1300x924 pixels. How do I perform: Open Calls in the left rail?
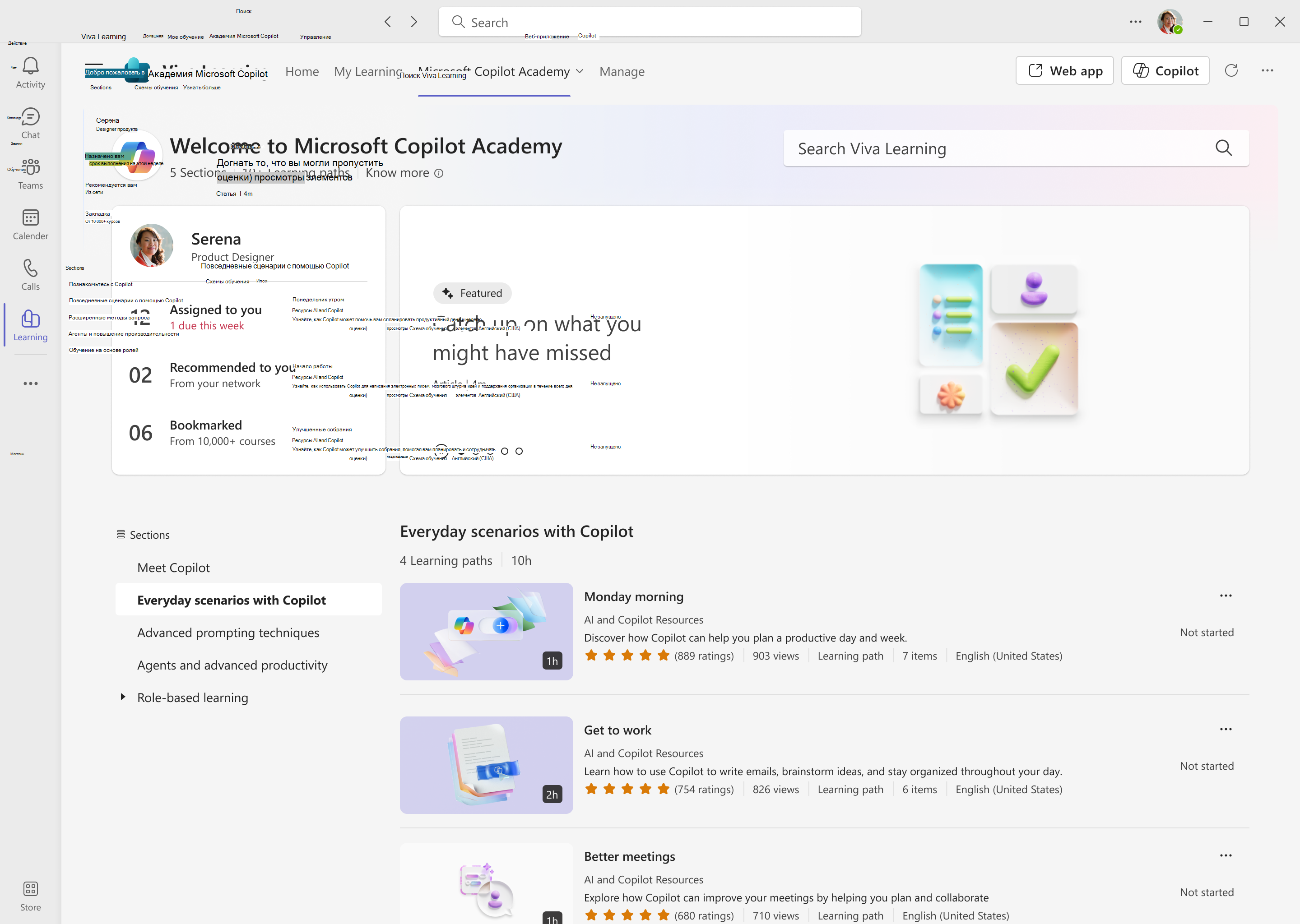coord(30,275)
